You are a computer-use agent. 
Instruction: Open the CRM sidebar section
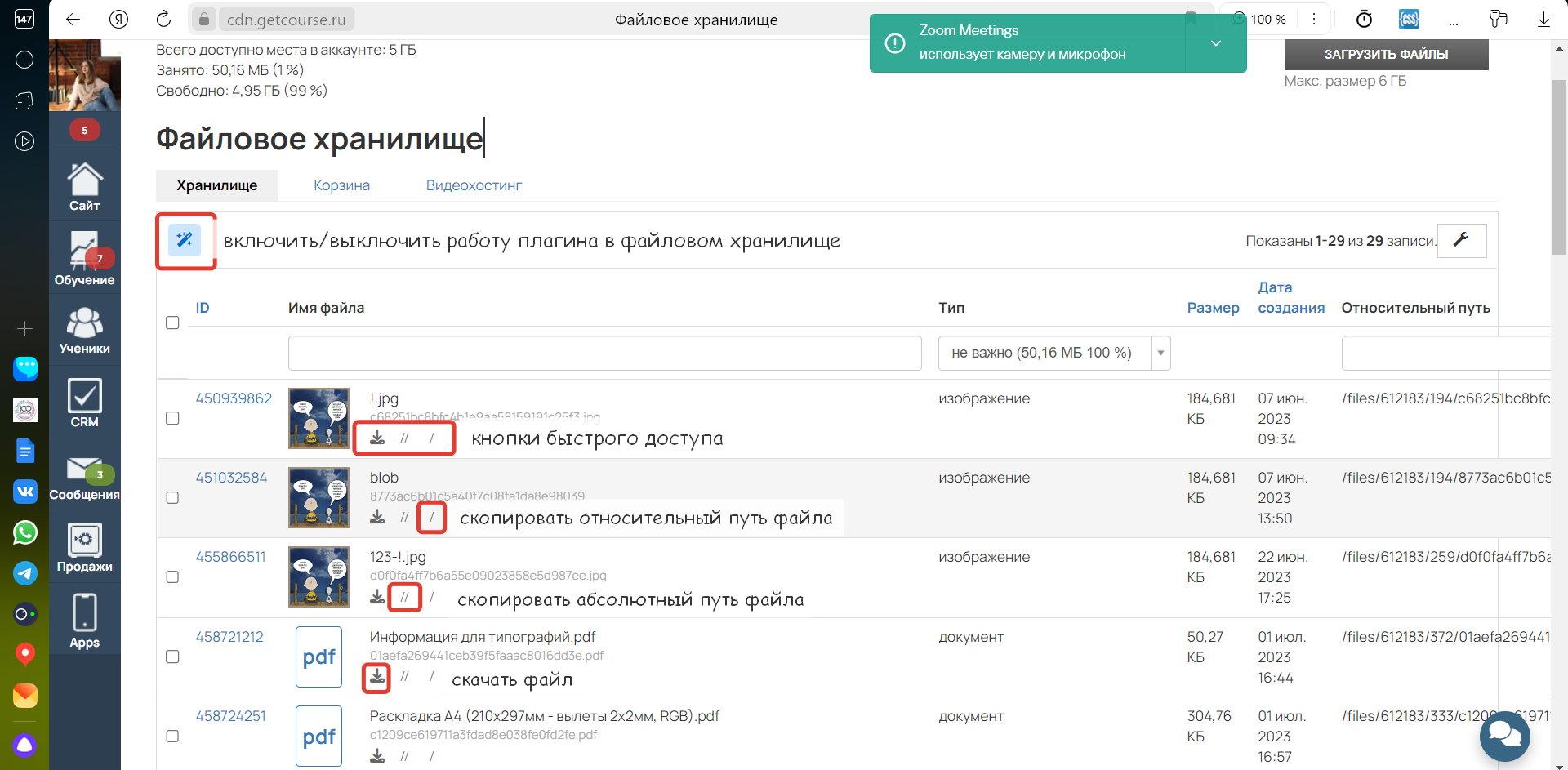click(x=84, y=403)
